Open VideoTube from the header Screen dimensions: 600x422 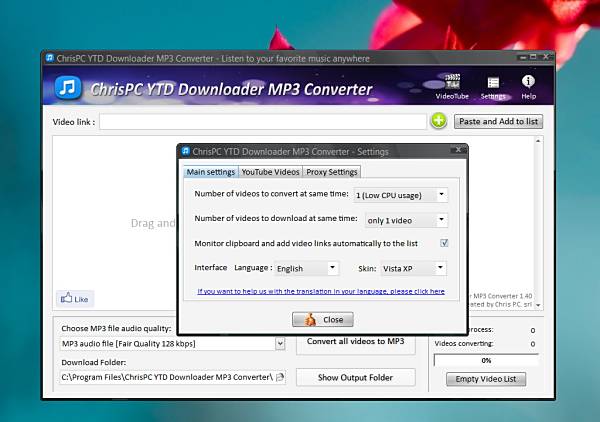[x=452, y=87]
